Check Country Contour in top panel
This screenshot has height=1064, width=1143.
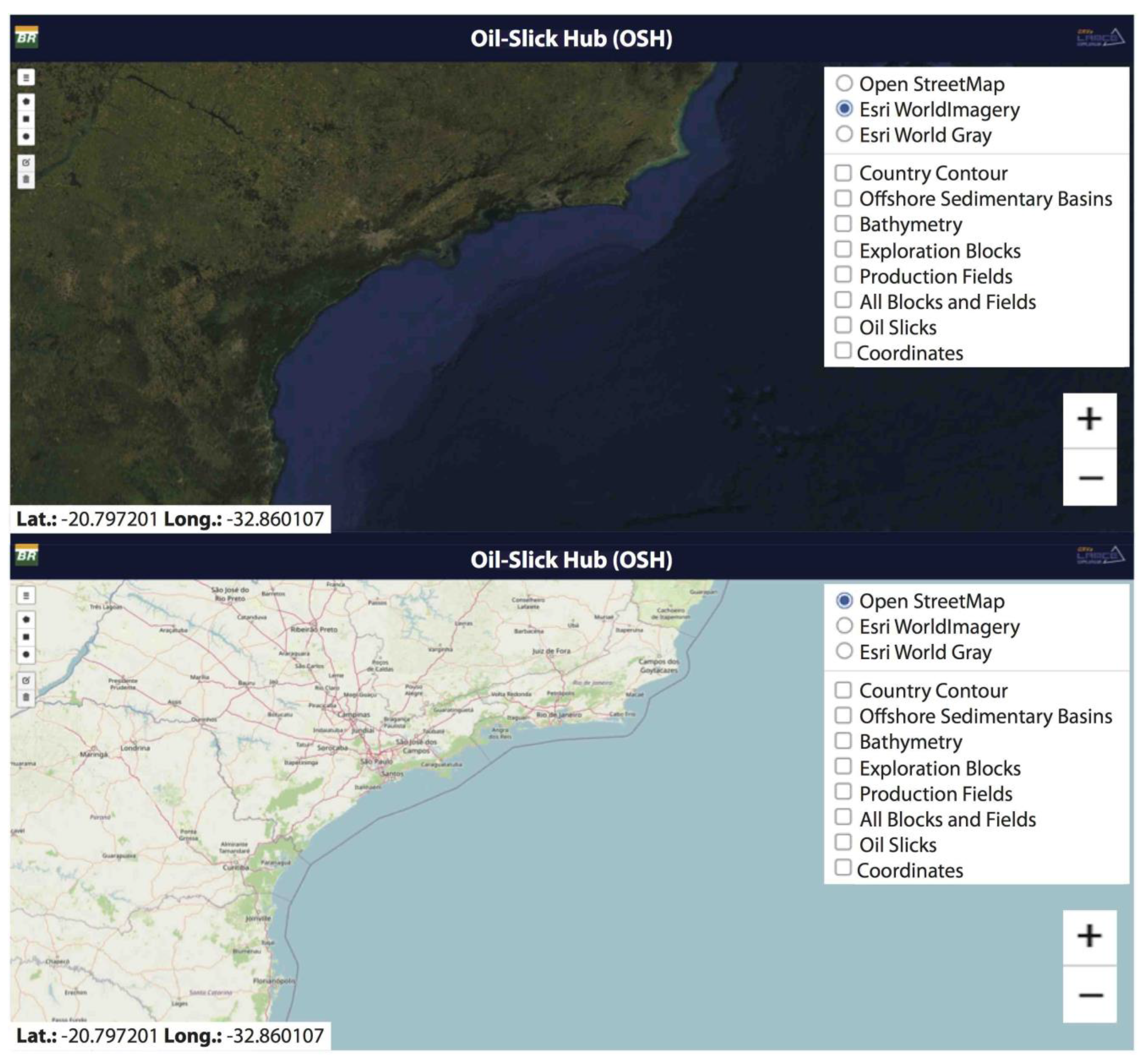pyautogui.click(x=843, y=172)
